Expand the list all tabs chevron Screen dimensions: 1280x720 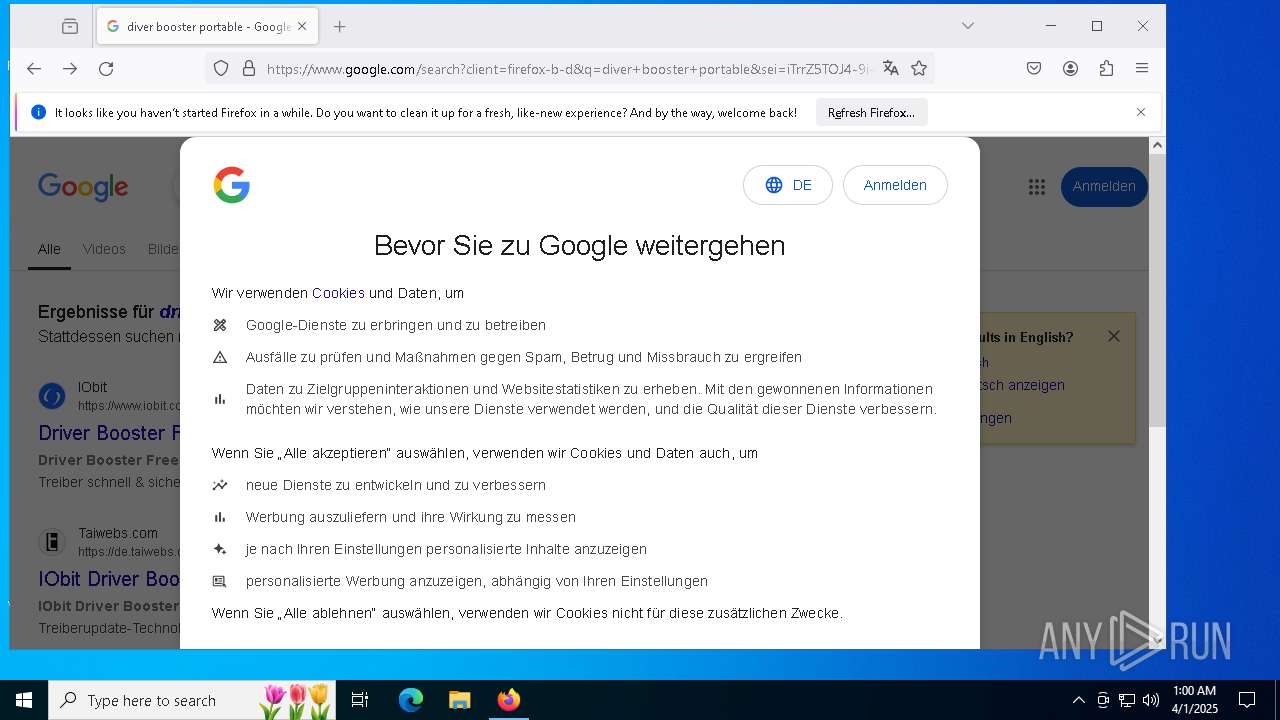click(967, 26)
